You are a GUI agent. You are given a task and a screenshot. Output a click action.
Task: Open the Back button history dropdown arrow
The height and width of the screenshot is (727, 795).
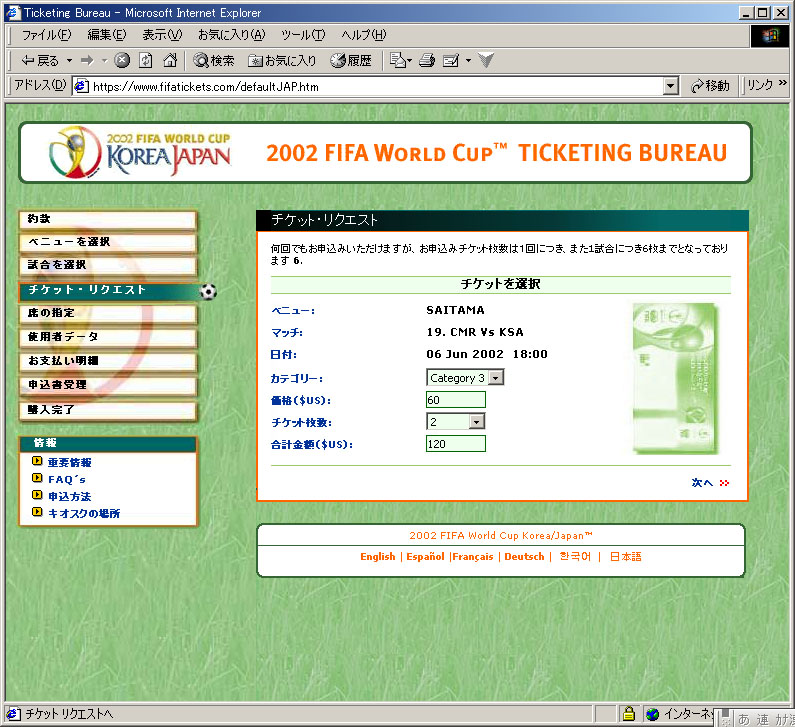(x=69, y=60)
